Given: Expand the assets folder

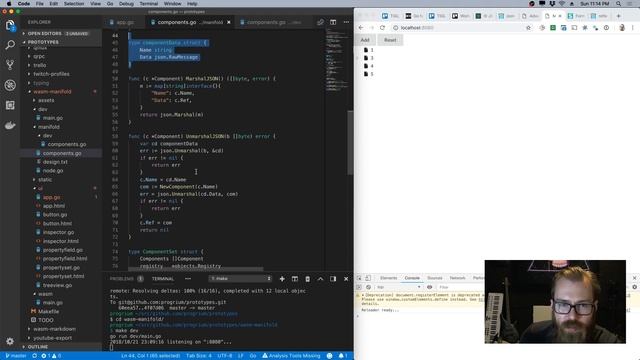Looking at the screenshot, I should coord(46,100).
